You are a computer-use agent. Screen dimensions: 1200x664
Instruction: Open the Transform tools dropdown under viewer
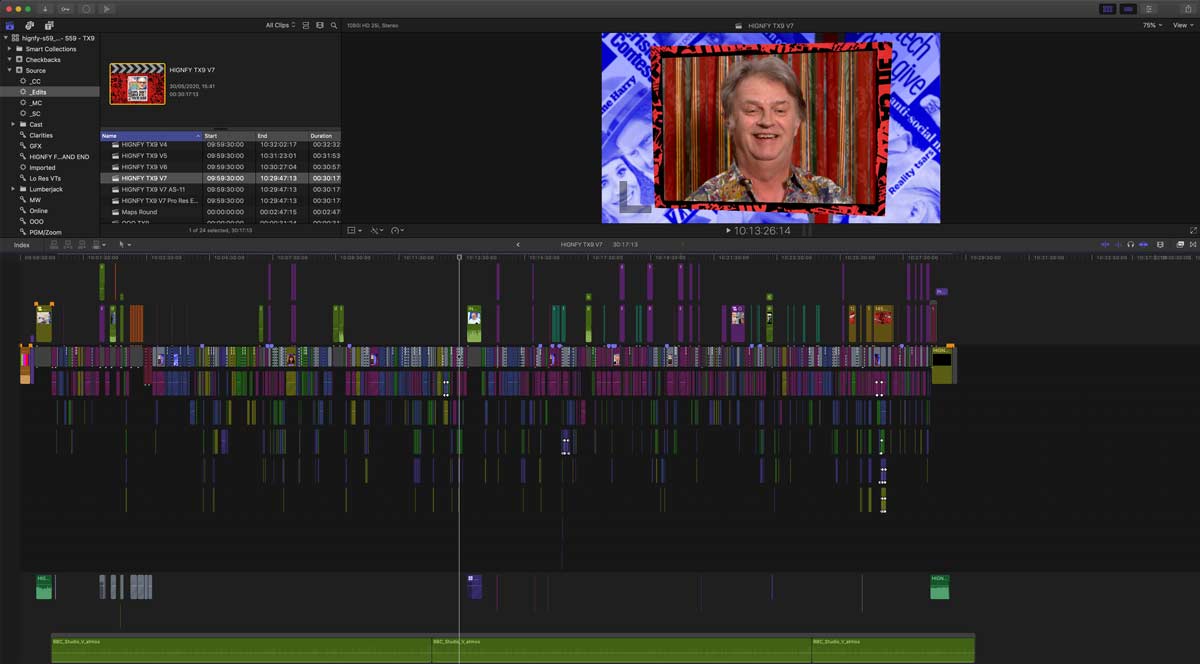[354, 230]
